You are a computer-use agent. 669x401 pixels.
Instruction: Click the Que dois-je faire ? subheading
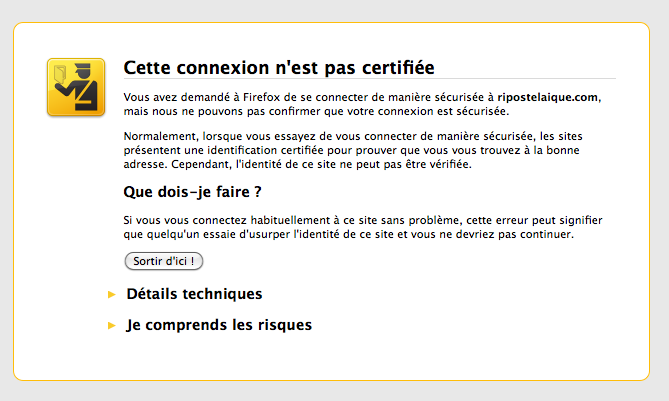192,192
